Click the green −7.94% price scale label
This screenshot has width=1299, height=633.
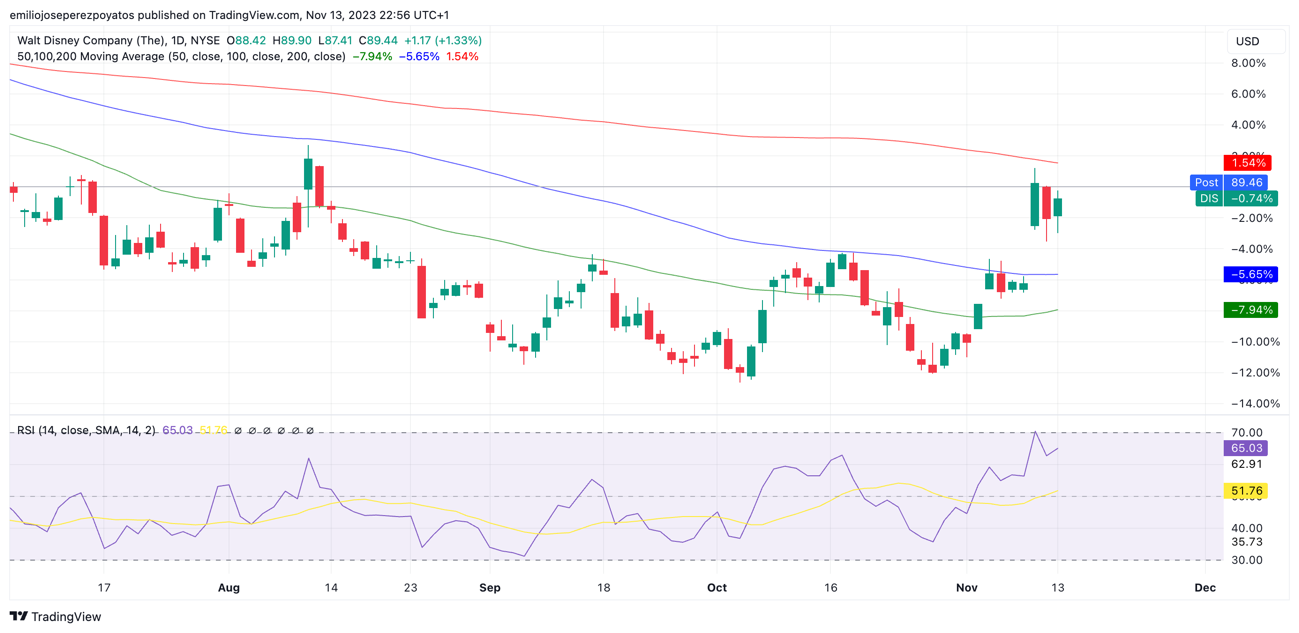1249,310
